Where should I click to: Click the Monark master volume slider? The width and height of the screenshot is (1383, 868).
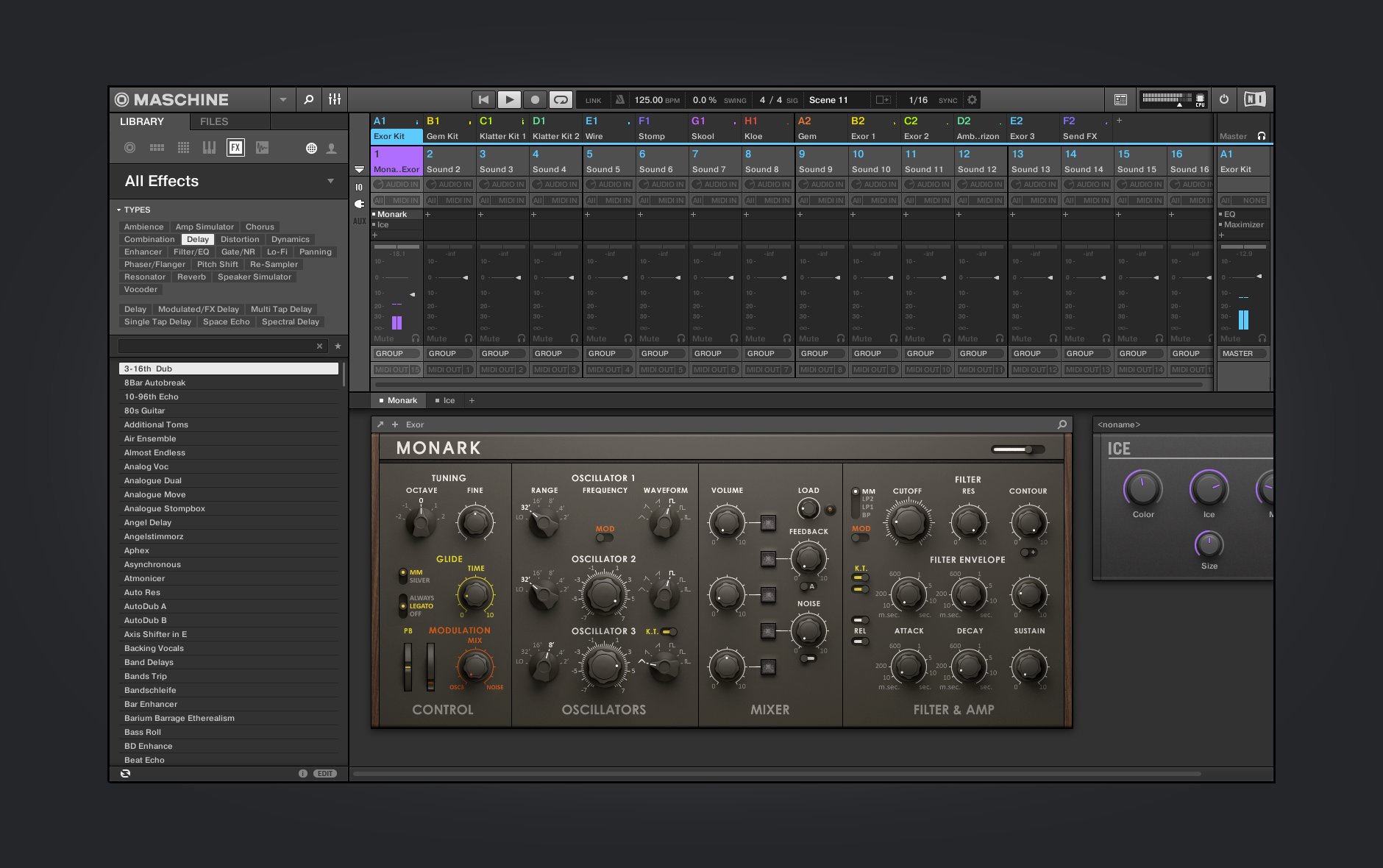coord(1017,449)
